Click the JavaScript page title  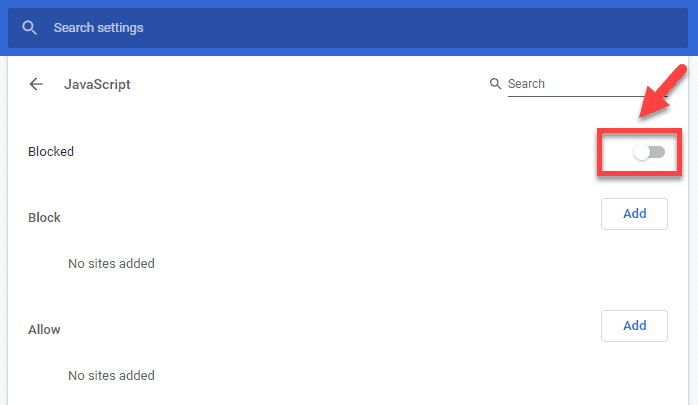pyautogui.click(x=97, y=84)
